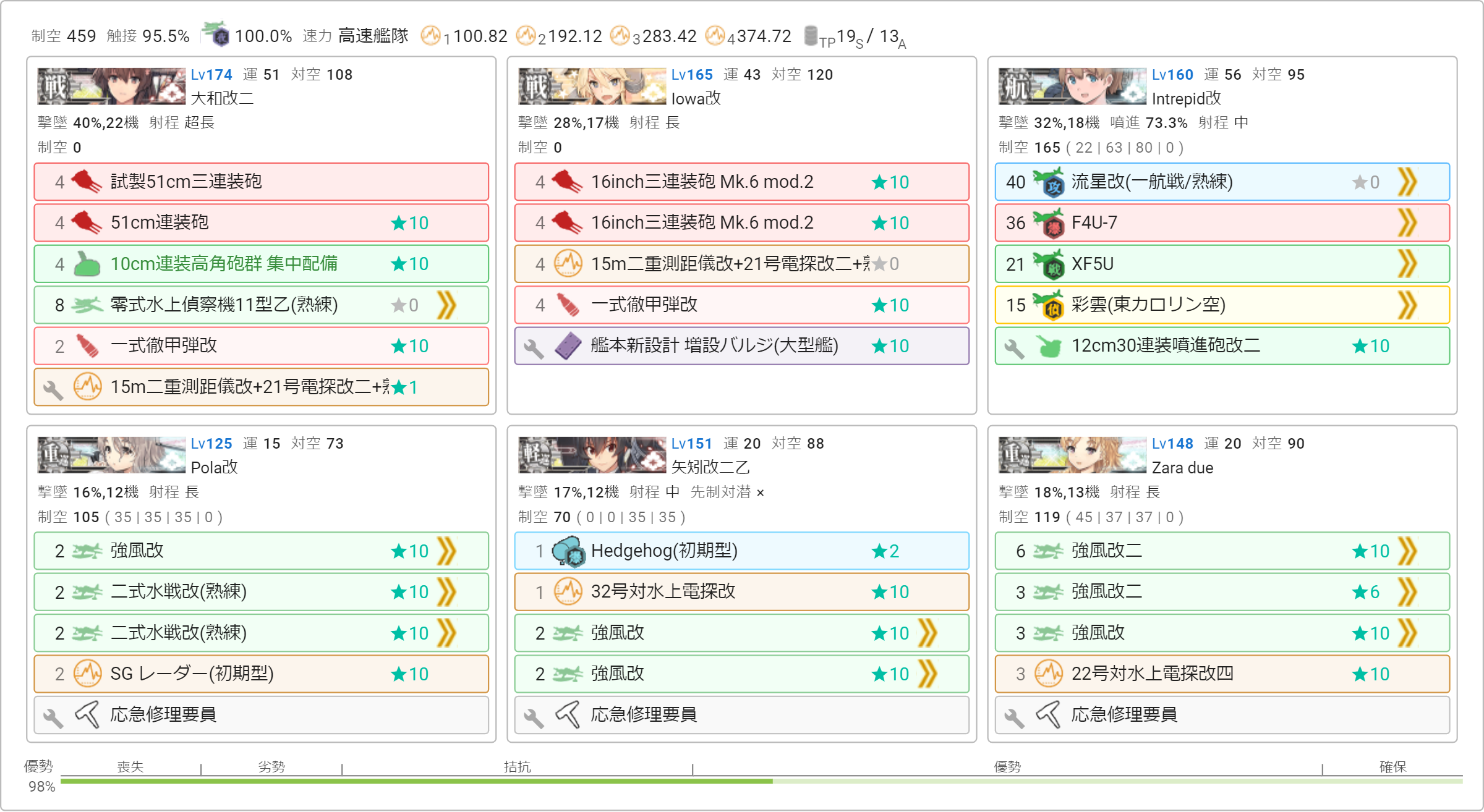Click the upper 二式水戦改(熟練) slot of Pola改
Viewport: 1484px width, 812px height.
tap(261, 592)
